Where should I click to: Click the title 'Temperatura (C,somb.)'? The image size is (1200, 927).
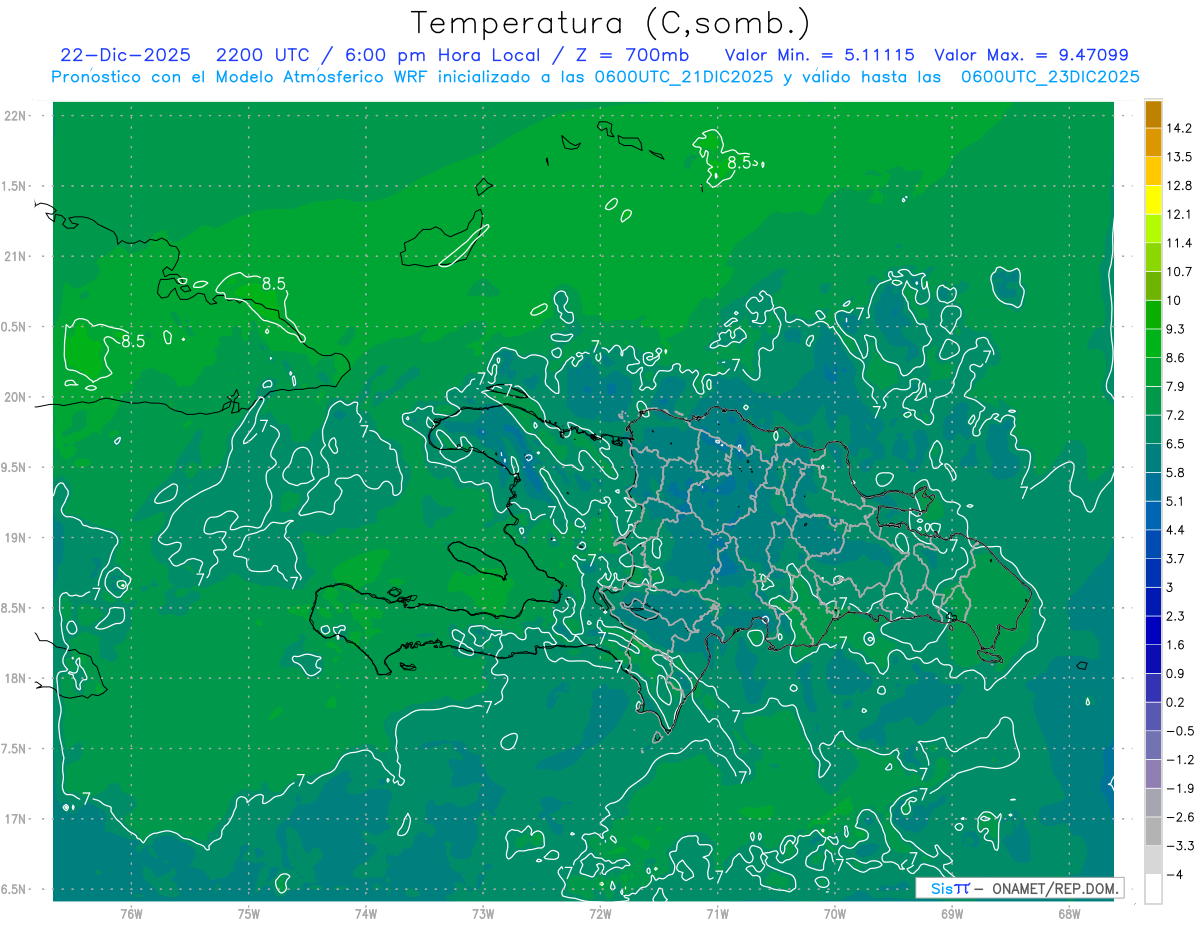(x=611, y=23)
